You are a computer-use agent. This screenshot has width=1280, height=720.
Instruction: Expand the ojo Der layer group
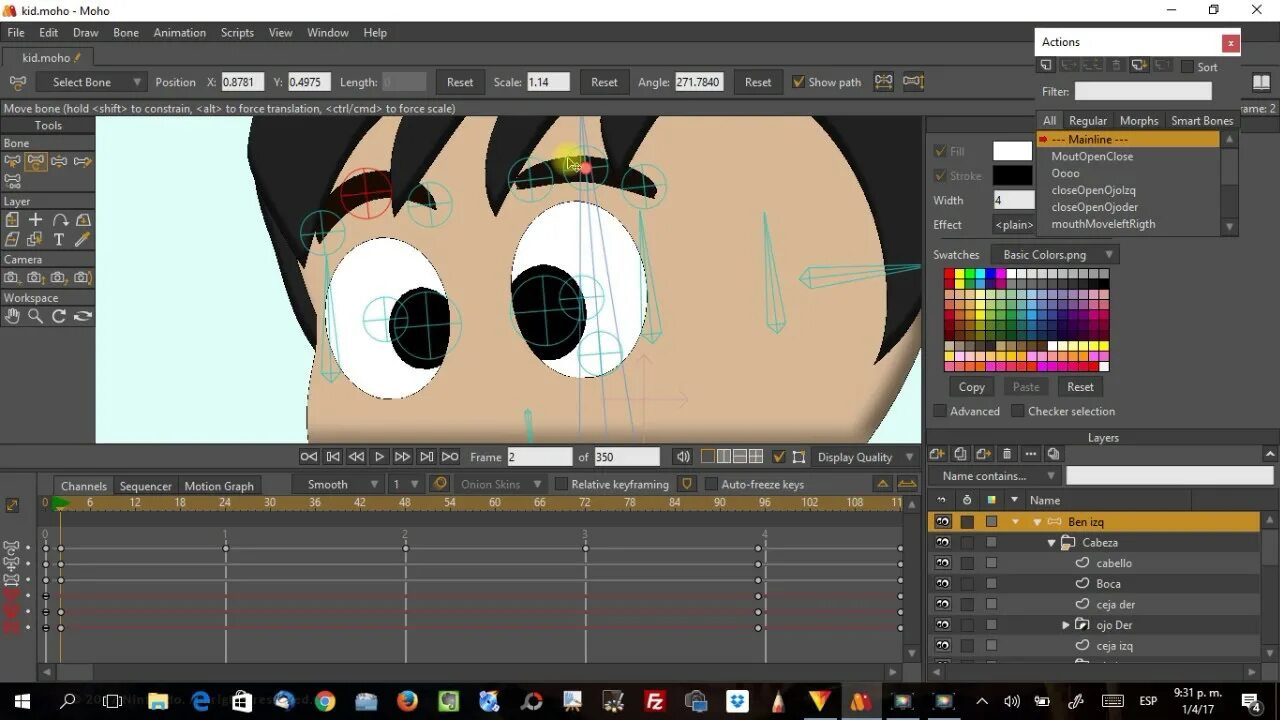(1066, 625)
